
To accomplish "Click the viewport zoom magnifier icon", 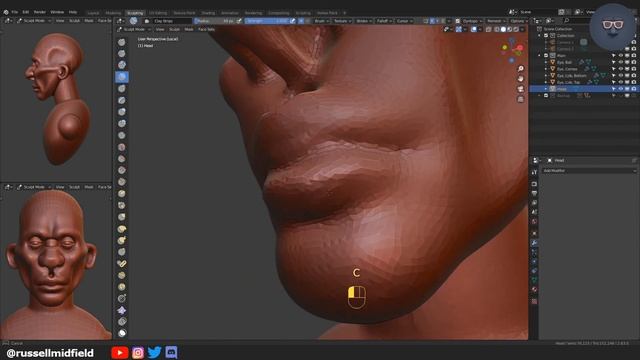I will coord(520,69).
